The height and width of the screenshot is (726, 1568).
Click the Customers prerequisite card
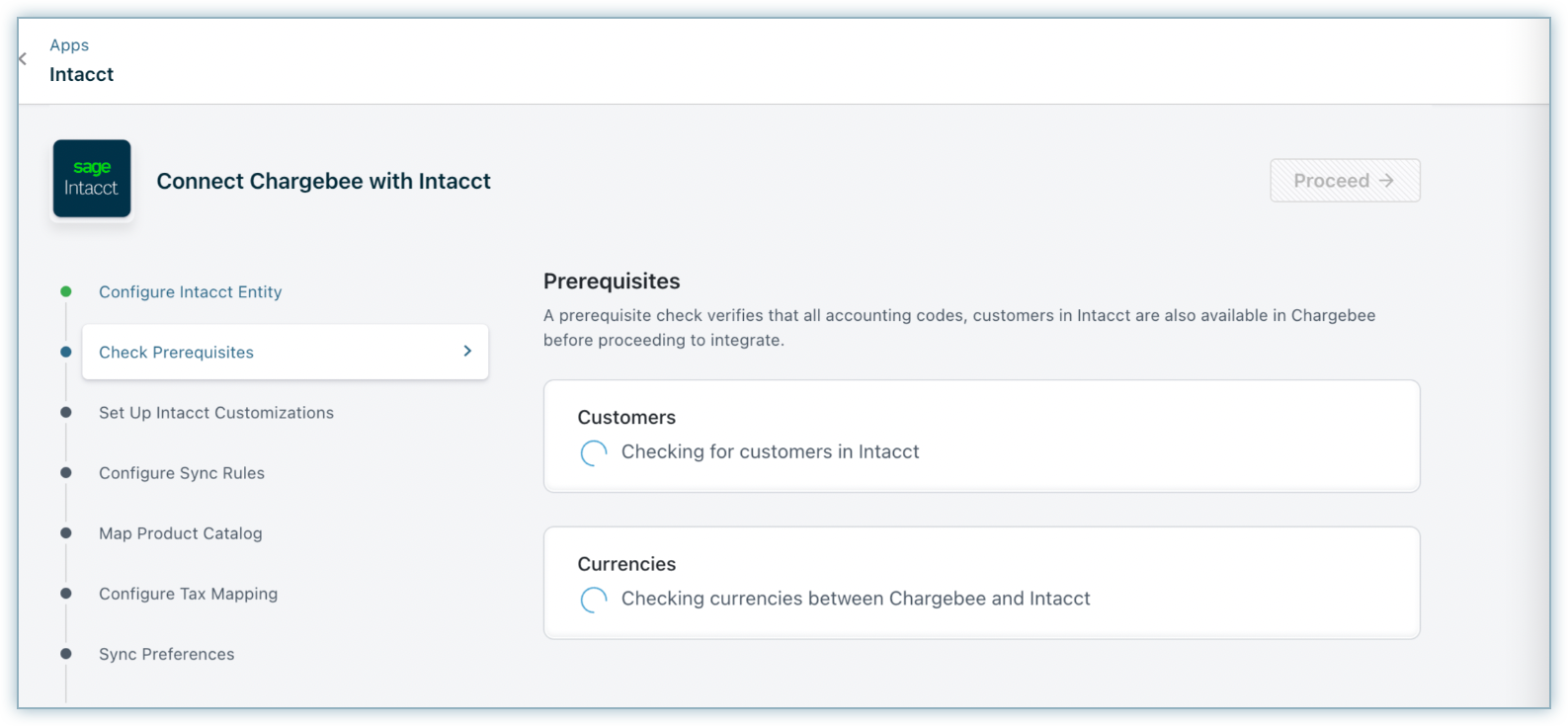click(980, 436)
